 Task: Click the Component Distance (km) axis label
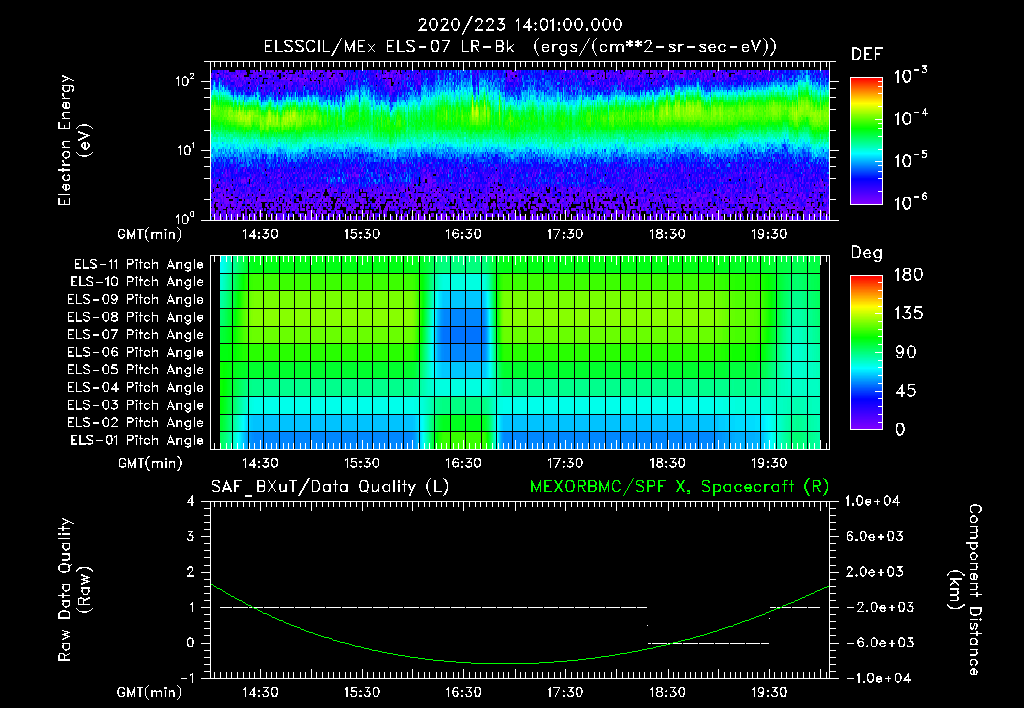point(965,590)
